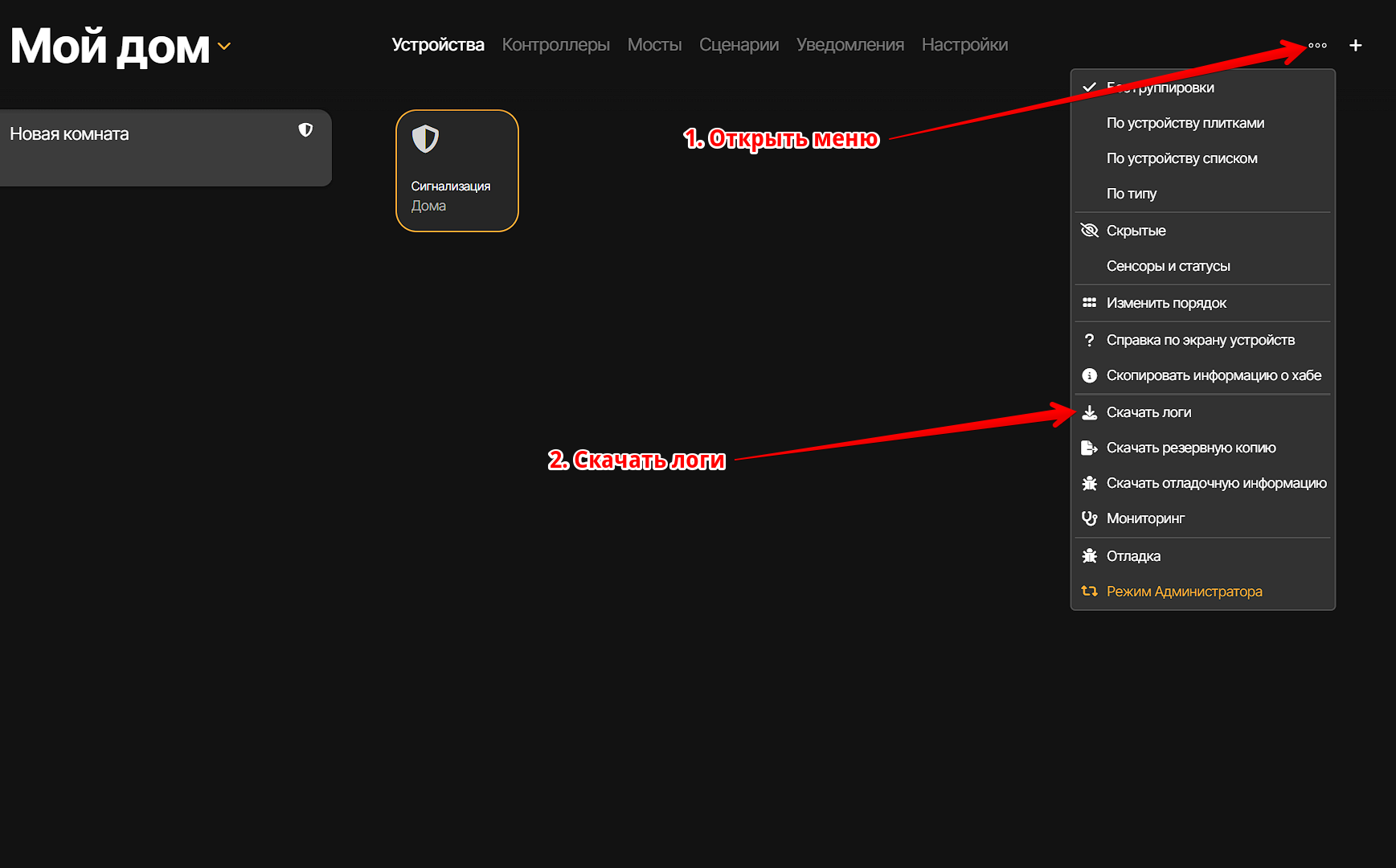Viewport: 1396px width, 868px height.
Task: Switch on Режим Администратора
Action: [1184, 592]
